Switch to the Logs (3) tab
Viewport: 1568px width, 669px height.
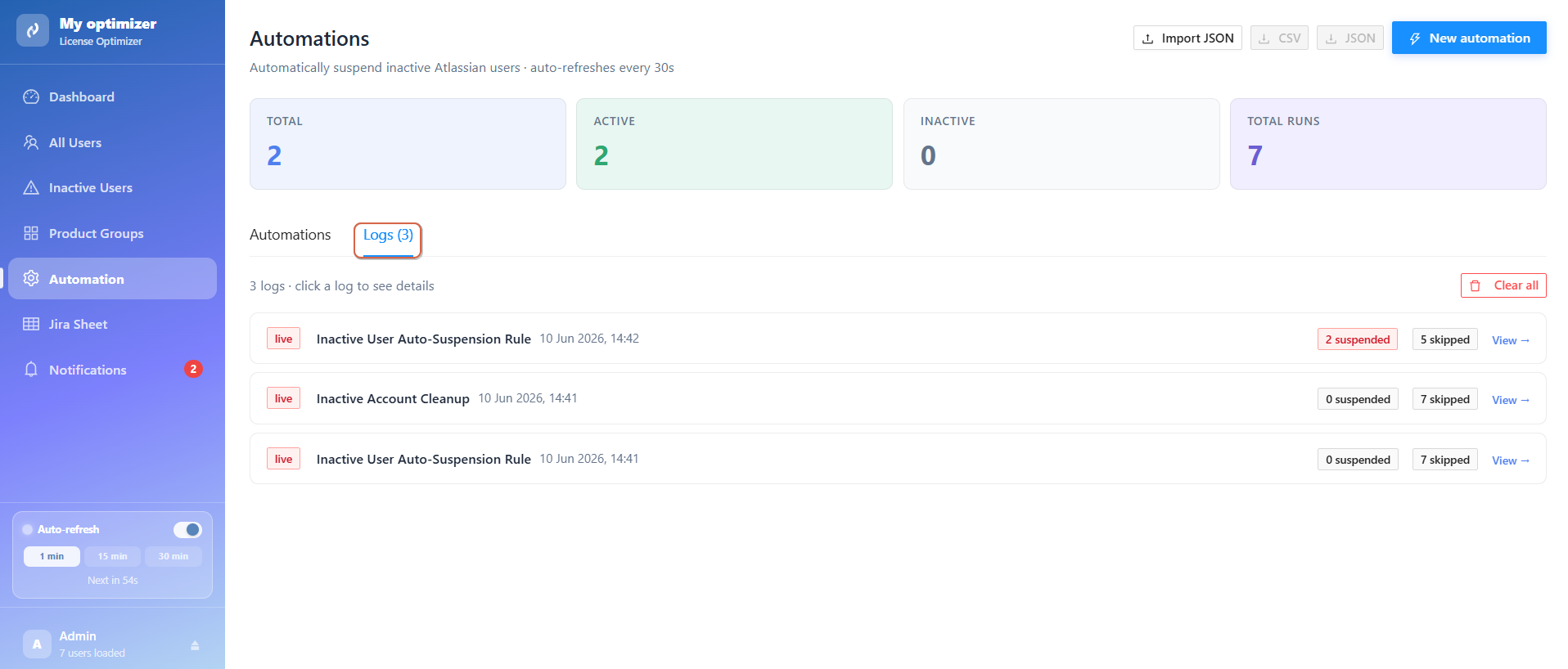[x=388, y=236]
